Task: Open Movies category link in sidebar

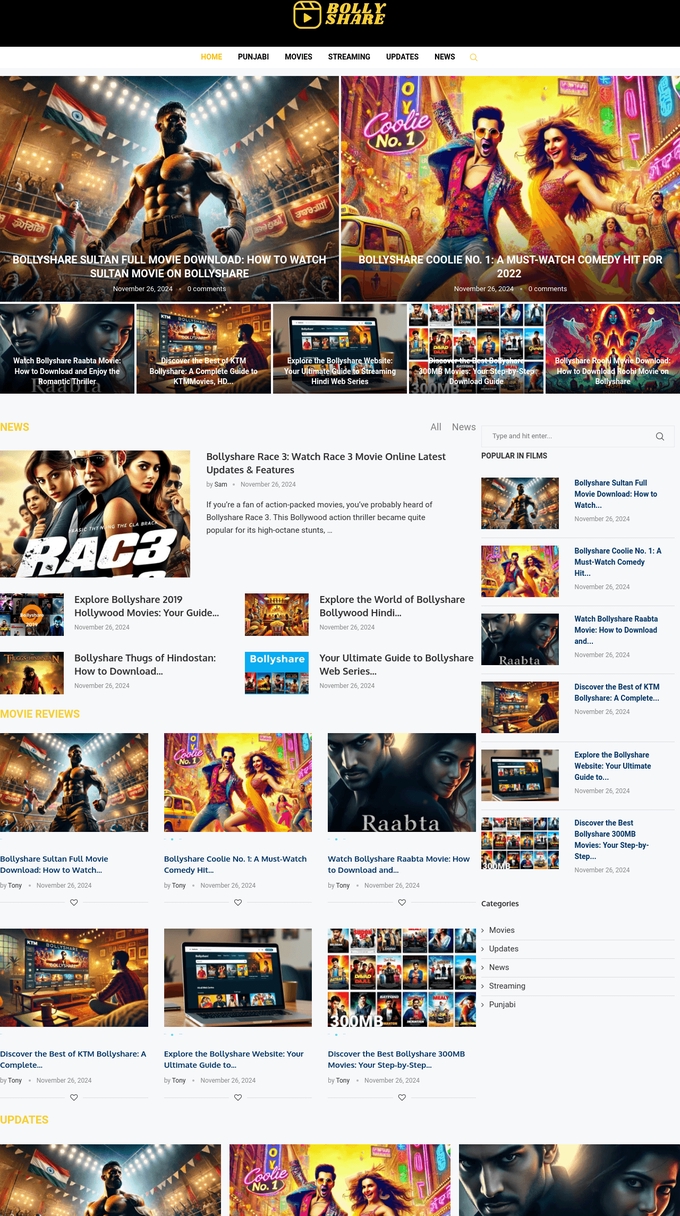Action: [502, 931]
